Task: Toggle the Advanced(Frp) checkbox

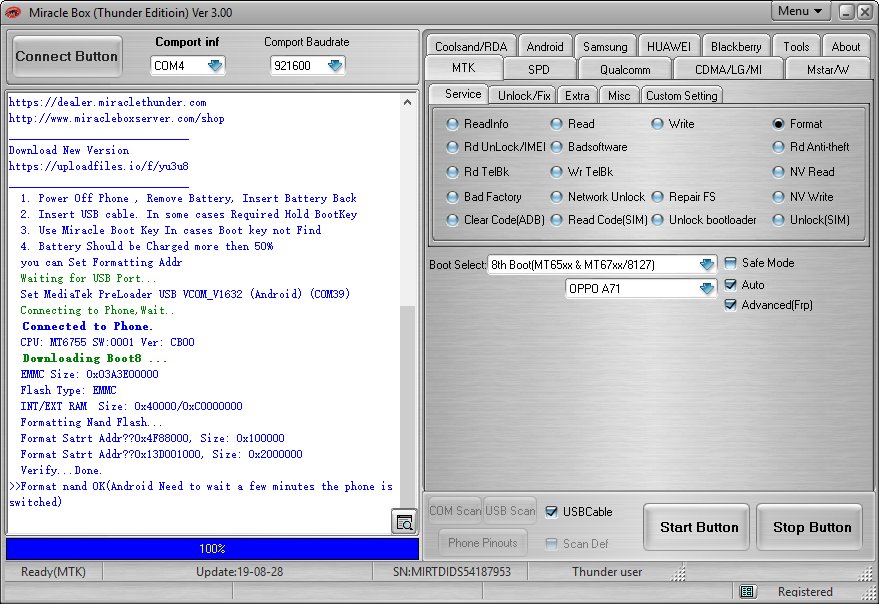Action: 730,305
